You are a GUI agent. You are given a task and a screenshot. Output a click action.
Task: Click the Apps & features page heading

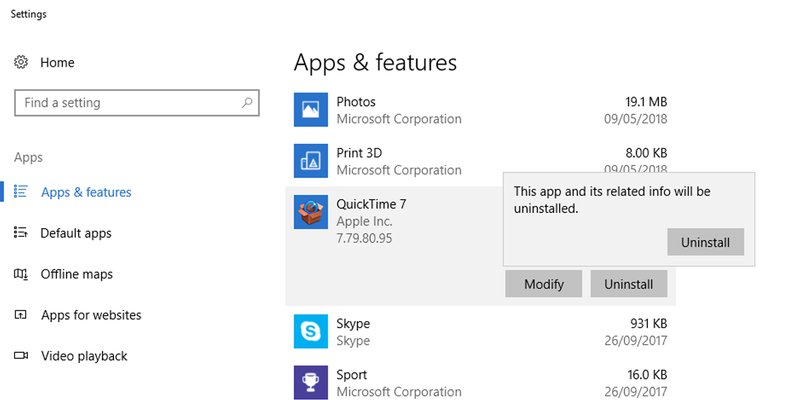375,63
